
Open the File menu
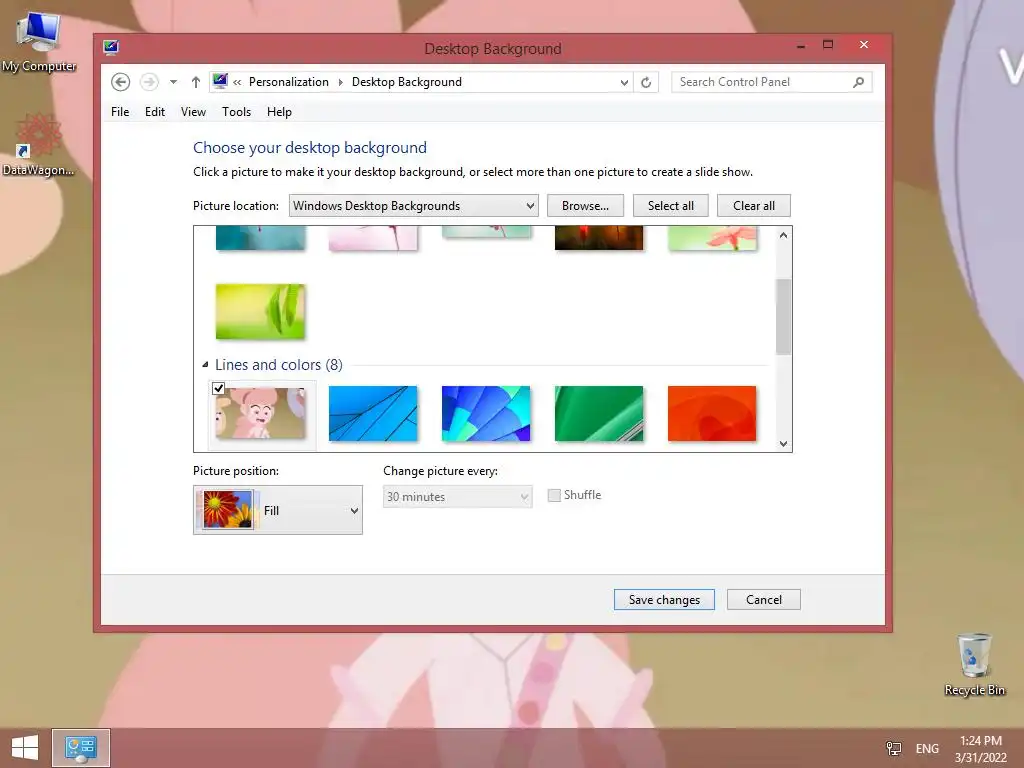[120, 112]
